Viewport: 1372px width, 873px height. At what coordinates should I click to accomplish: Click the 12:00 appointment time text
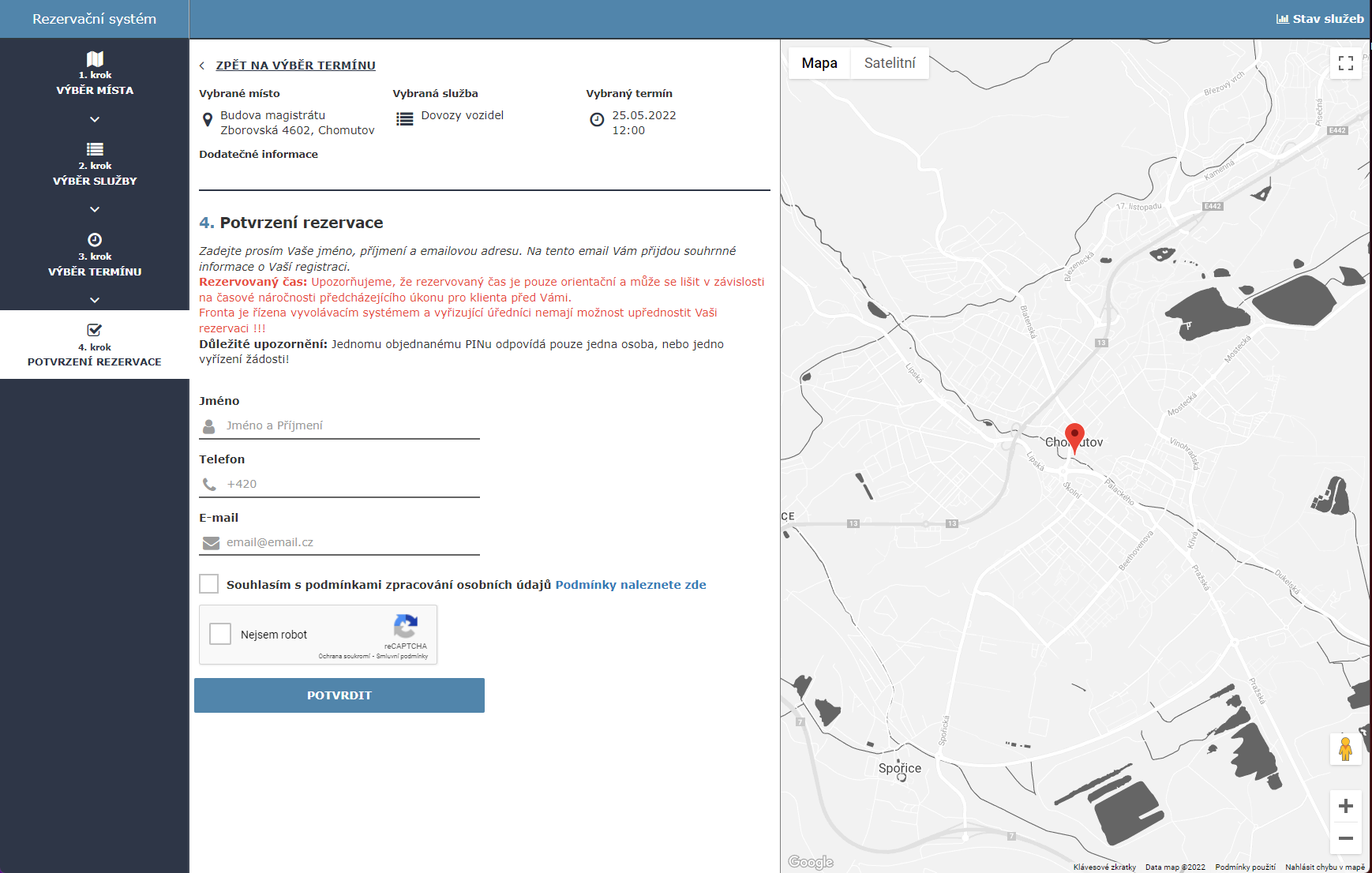[628, 130]
